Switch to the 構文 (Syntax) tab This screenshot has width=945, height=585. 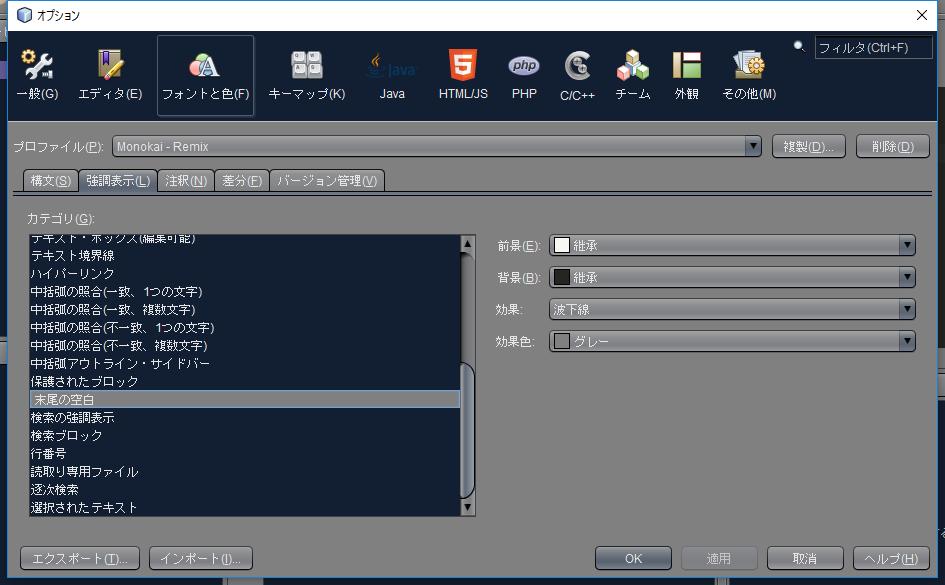pos(50,181)
